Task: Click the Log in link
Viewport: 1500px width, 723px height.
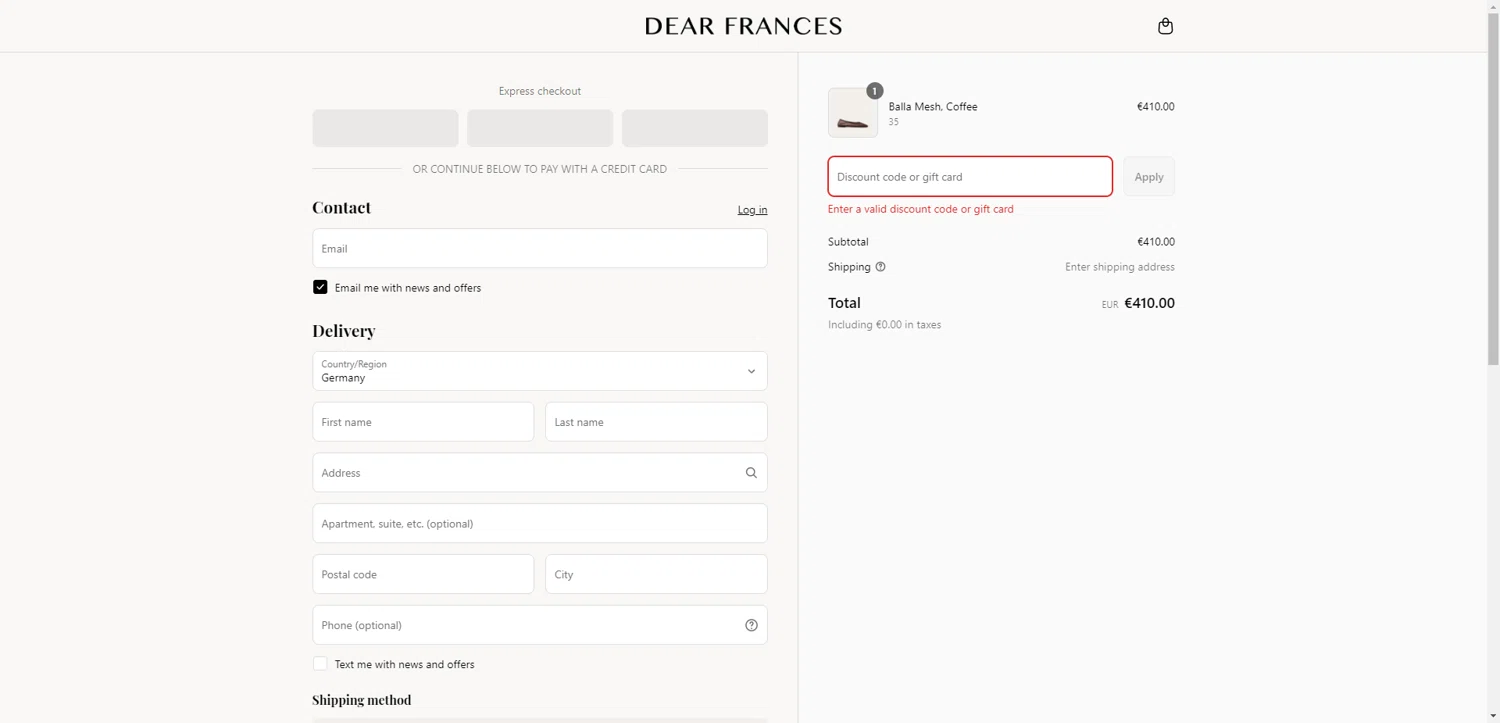Action: [x=752, y=210]
